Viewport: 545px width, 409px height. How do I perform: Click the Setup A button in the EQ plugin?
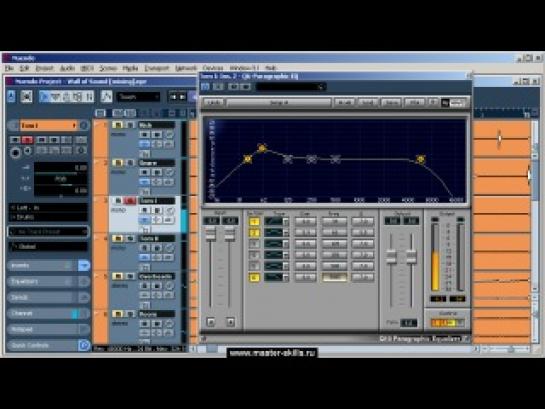(x=279, y=103)
